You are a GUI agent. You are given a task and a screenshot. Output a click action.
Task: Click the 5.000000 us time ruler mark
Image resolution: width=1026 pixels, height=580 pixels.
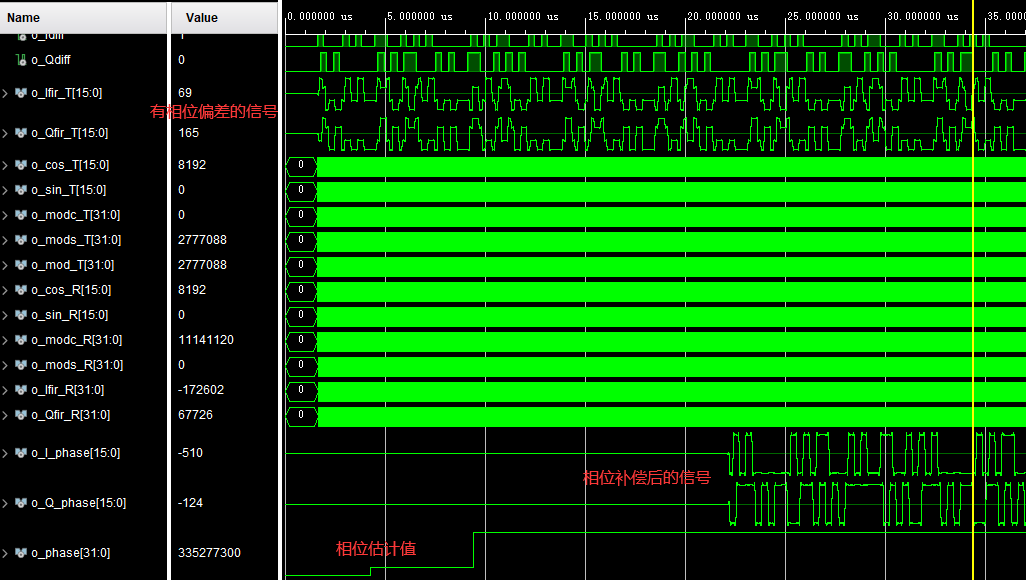pos(419,16)
